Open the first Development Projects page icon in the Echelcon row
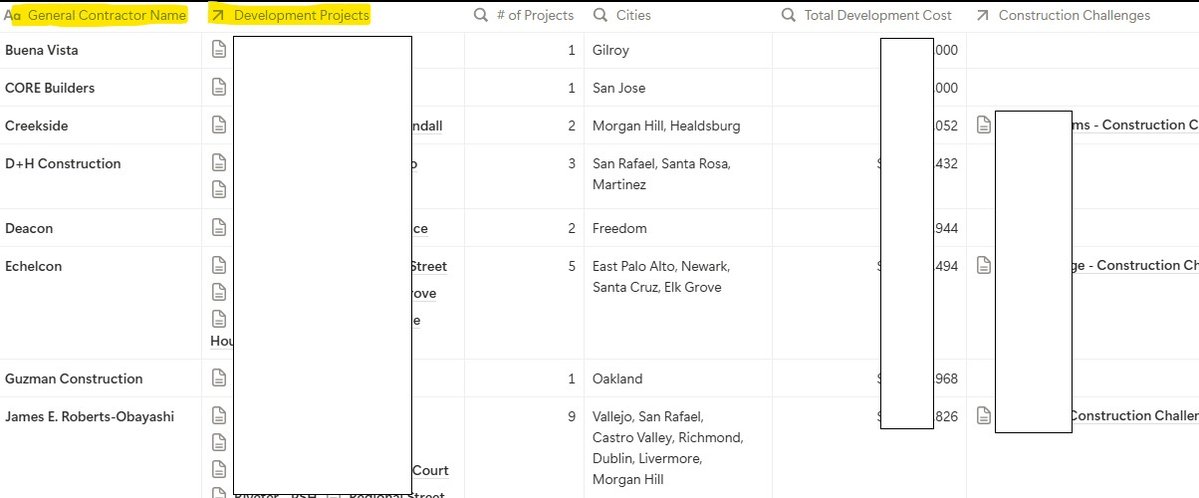 click(x=219, y=265)
